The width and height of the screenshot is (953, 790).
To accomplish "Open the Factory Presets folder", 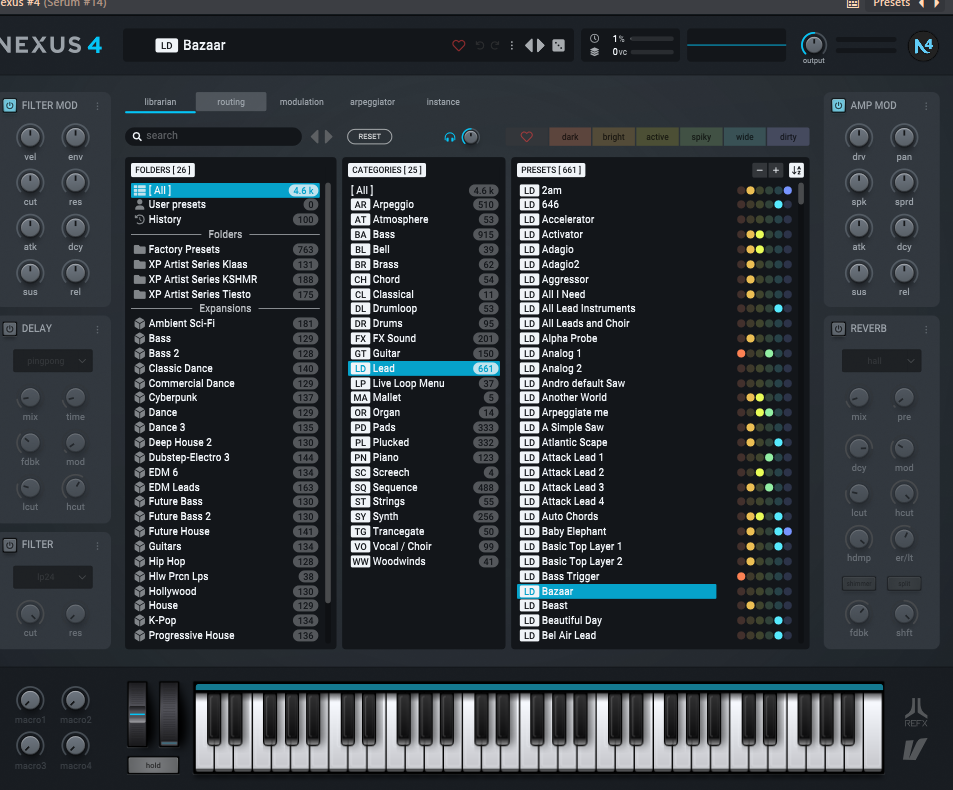I will coord(225,250).
